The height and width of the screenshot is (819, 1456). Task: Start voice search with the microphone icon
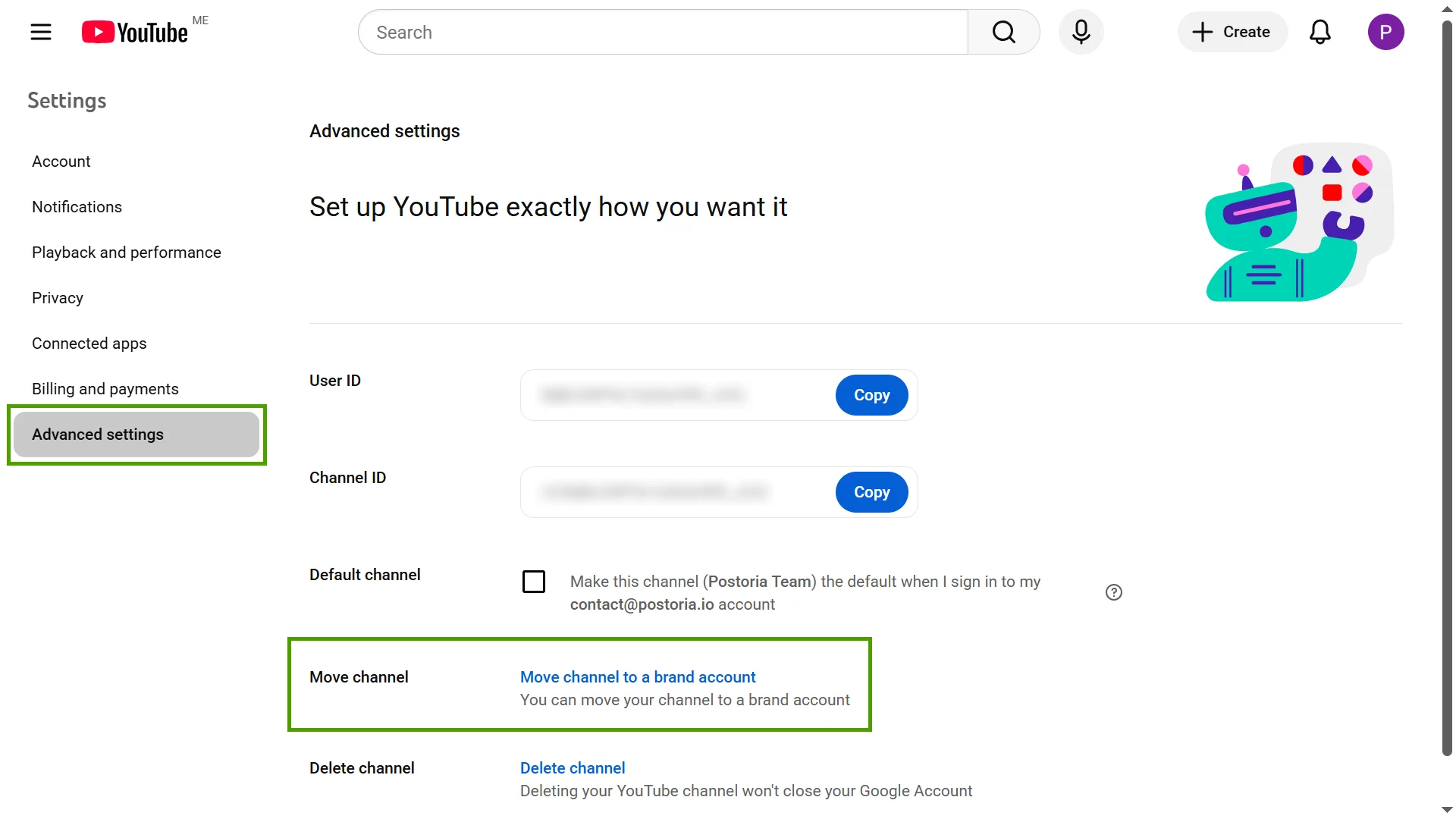1081,32
